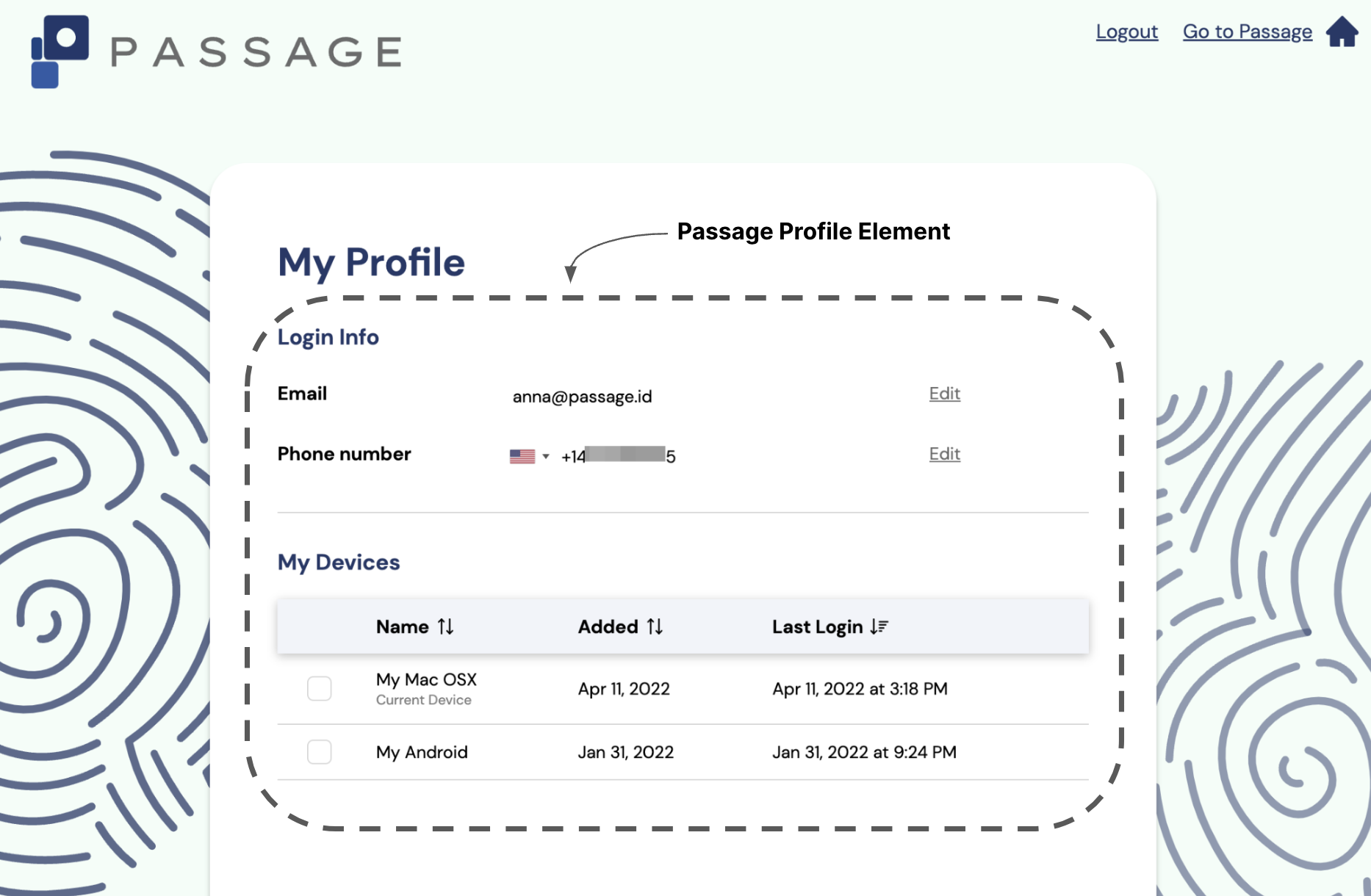Click the Added column header
Image resolution: width=1371 pixels, height=896 pixels.
click(608, 626)
